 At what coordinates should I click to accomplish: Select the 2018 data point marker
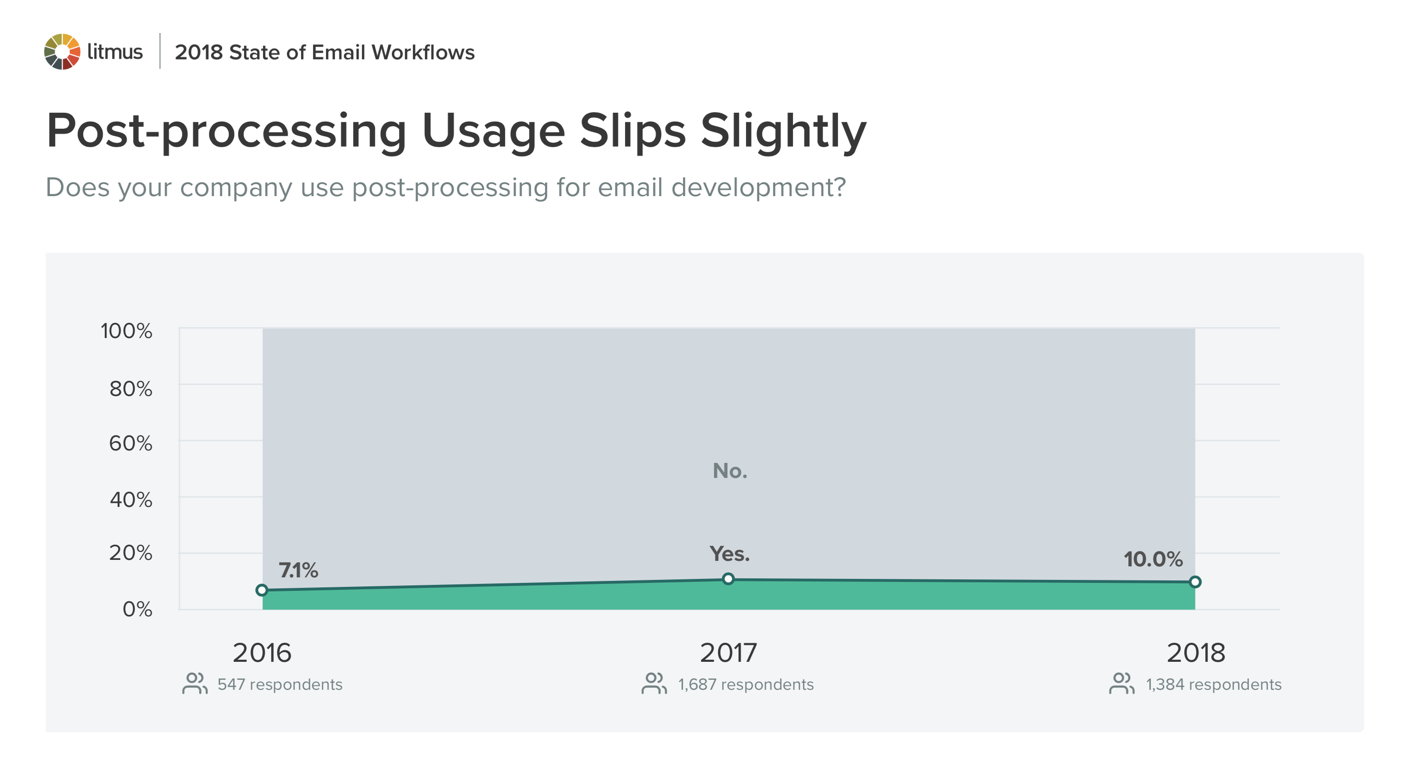pyautogui.click(x=1195, y=582)
